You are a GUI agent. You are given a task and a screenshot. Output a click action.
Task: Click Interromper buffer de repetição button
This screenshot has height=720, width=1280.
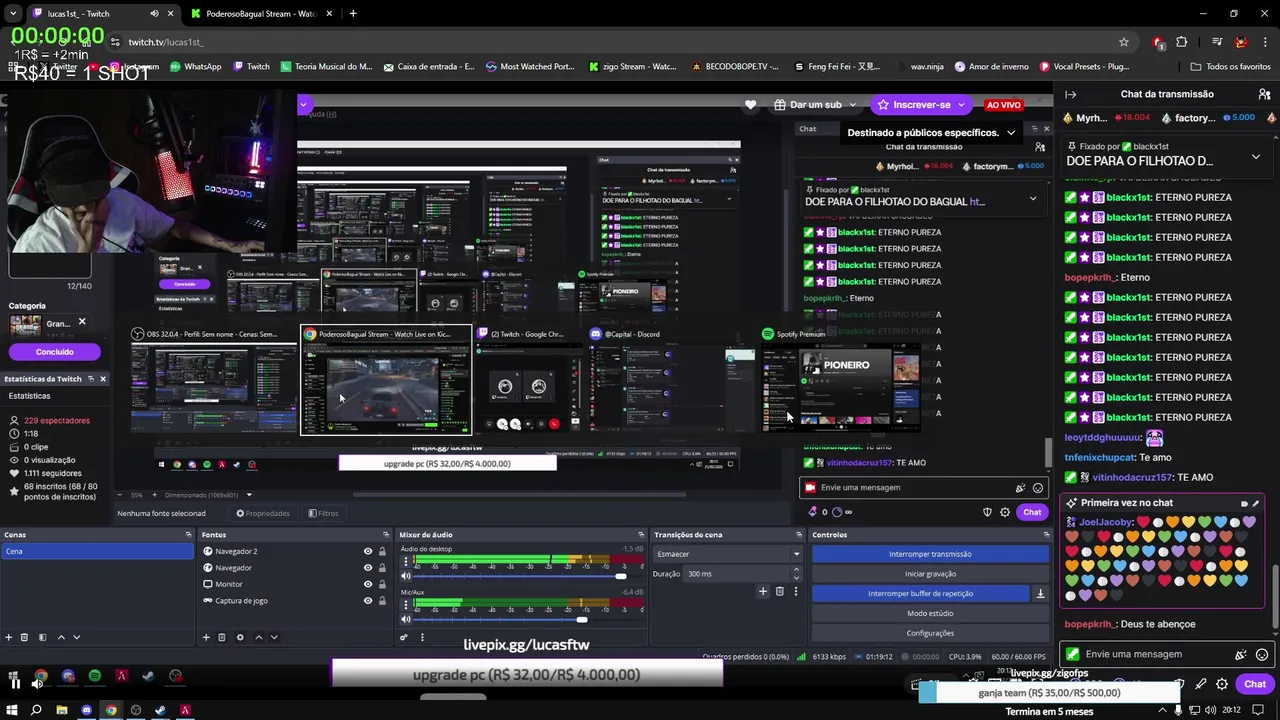(x=920, y=593)
